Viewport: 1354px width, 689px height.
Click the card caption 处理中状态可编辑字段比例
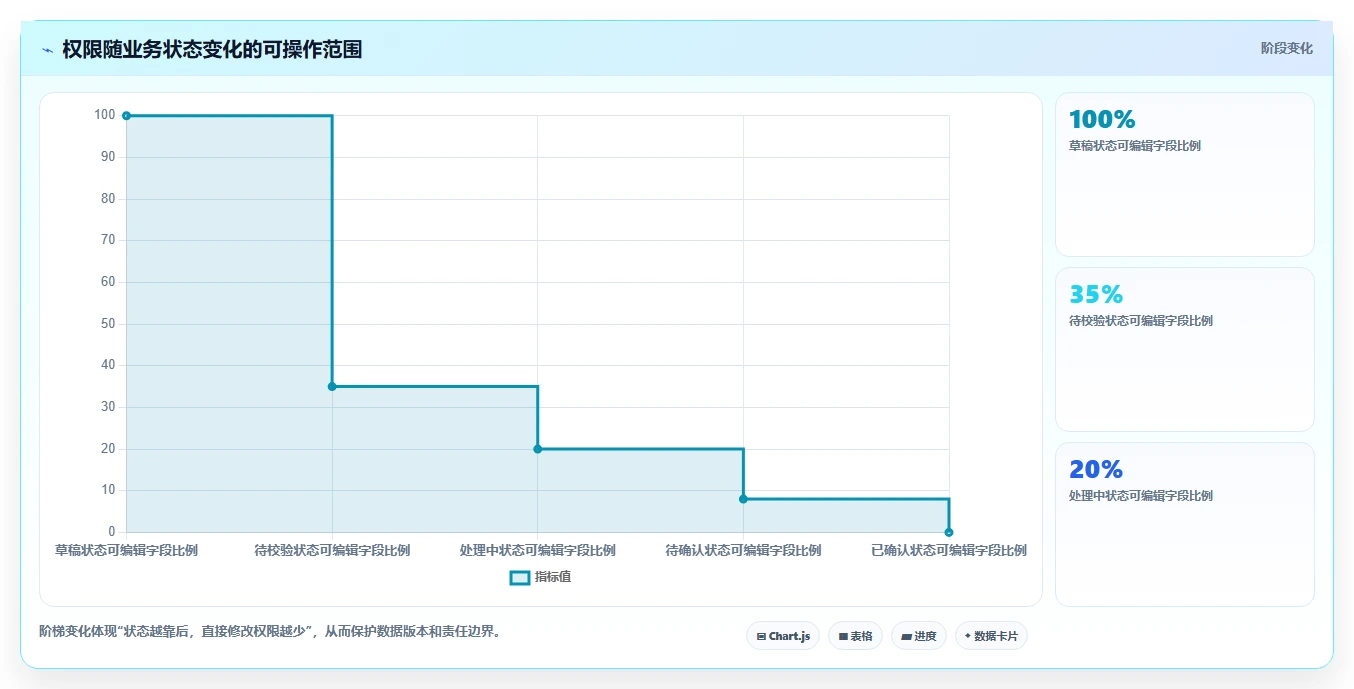tap(1141, 496)
